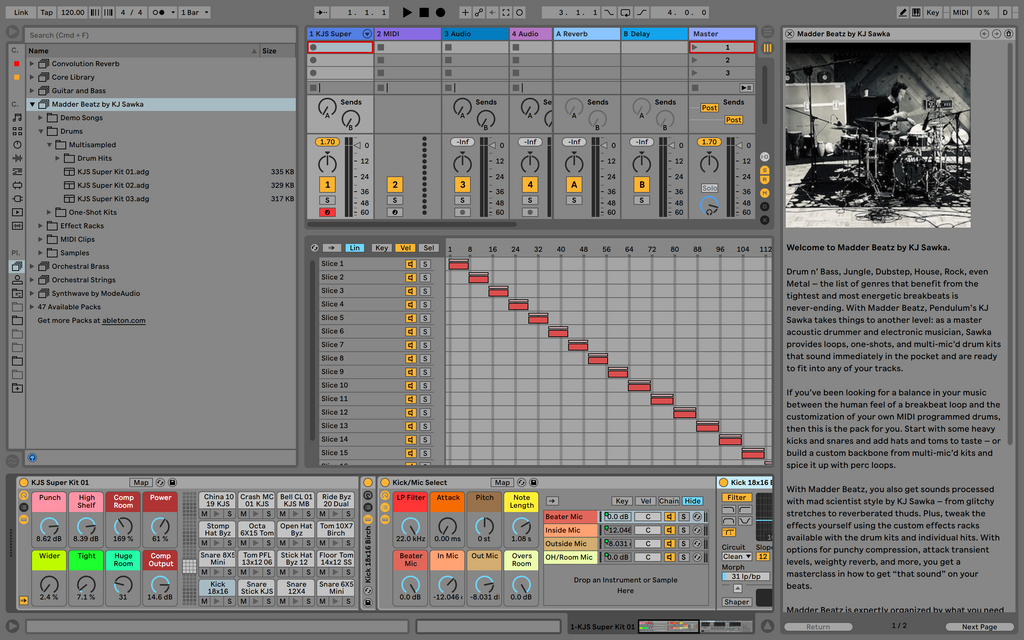
Task: Toggle the In/Out section visibility button
Action: (x=765, y=157)
